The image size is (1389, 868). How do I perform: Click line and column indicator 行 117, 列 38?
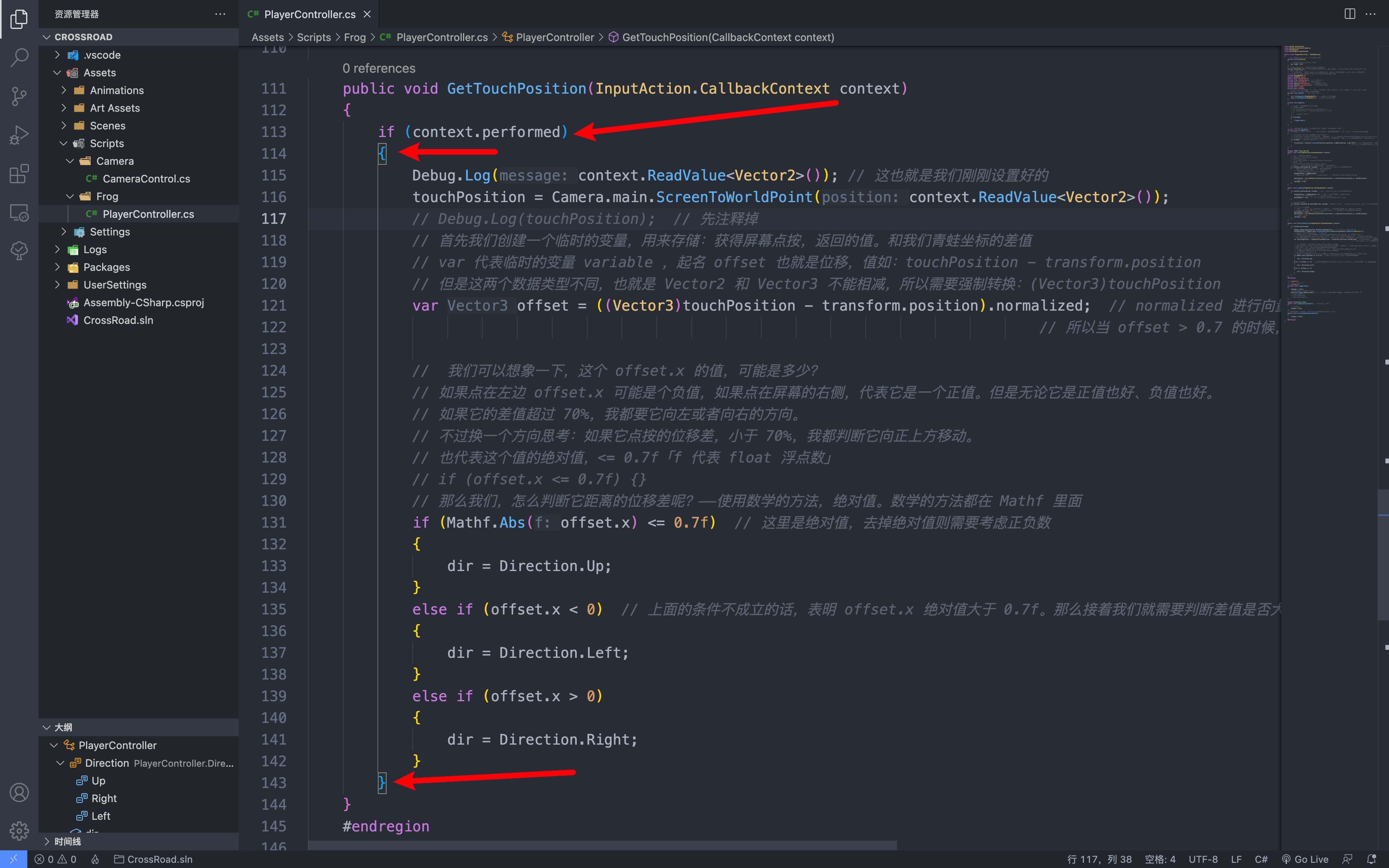tap(1099, 860)
